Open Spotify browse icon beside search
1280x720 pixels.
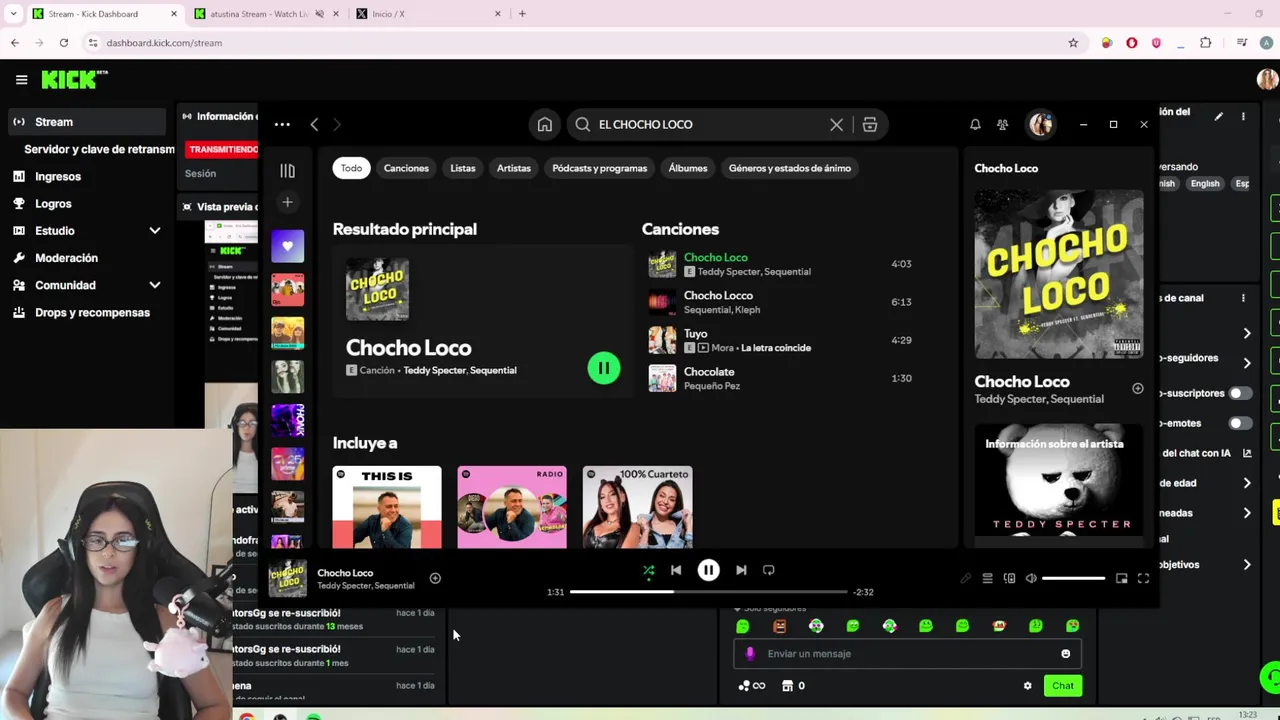[870, 124]
